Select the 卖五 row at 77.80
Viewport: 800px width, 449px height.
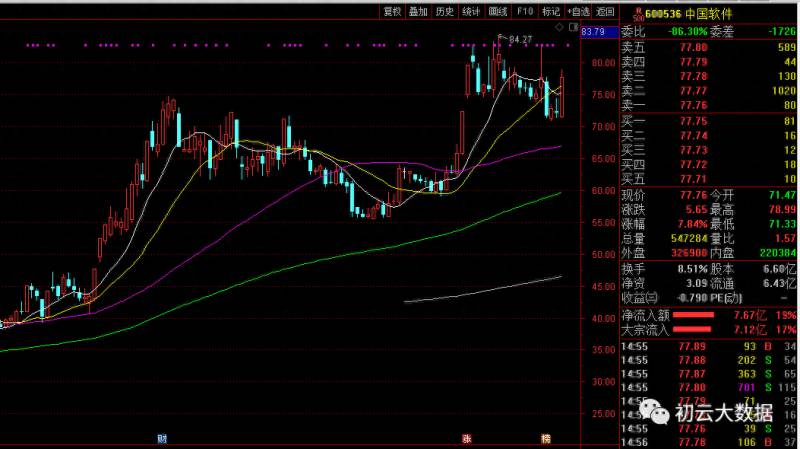coord(709,47)
